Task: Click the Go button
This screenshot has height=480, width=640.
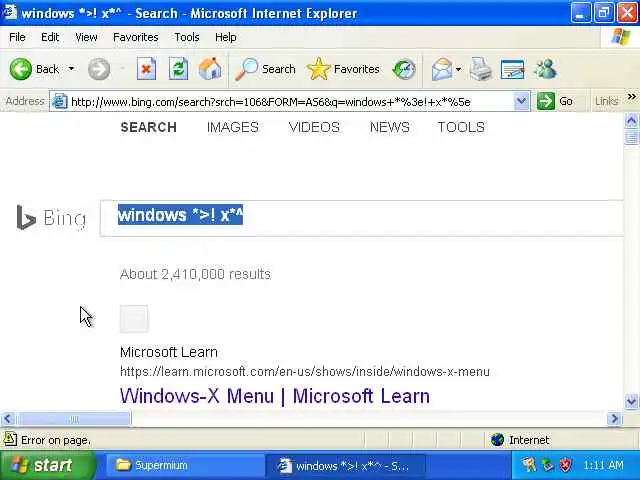Action: [555, 101]
